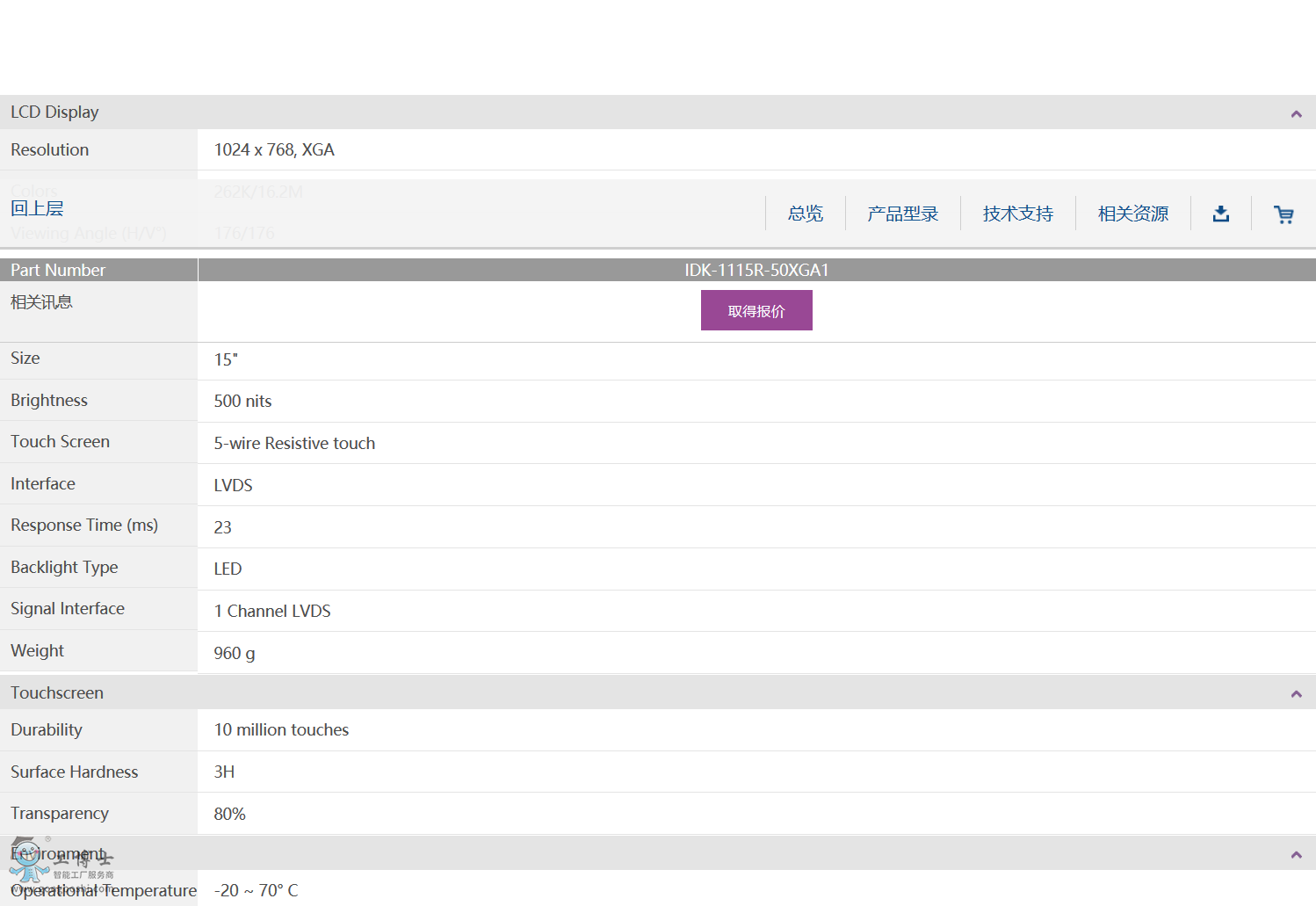Go to the 技术支持 tab
Screen dimensions: 1316x906
[x=1017, y=214]
